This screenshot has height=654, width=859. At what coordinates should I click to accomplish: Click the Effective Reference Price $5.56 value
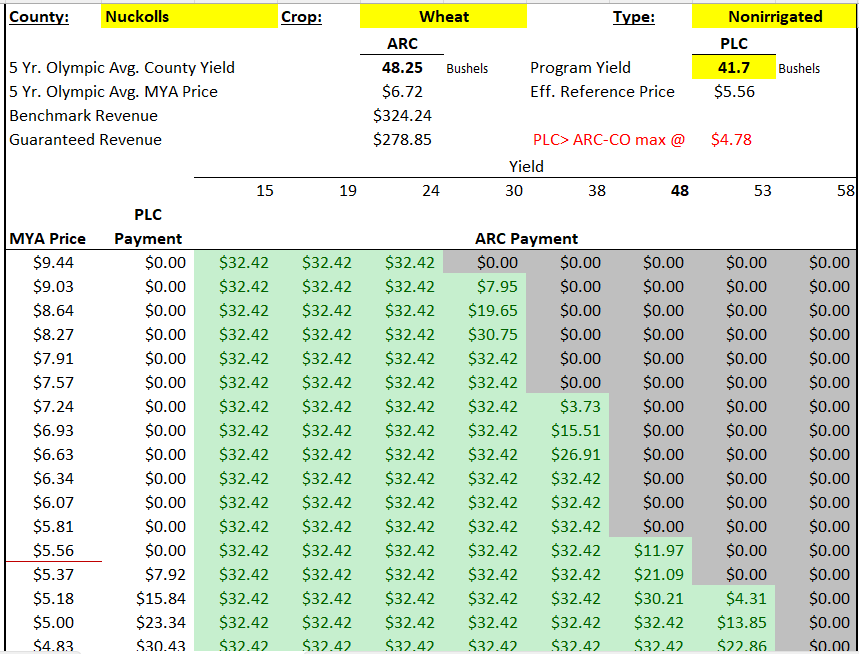(x=734, y=92)
